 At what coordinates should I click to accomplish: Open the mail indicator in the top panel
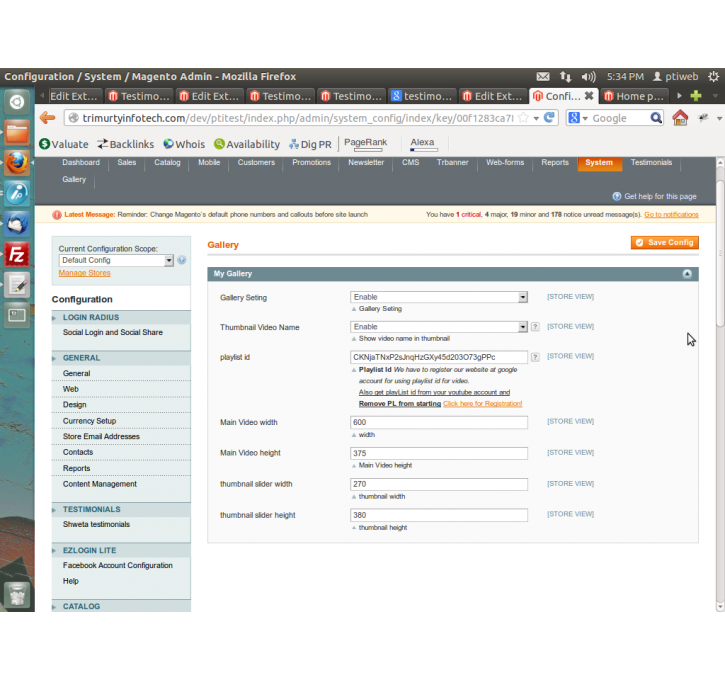coord(543,76)
